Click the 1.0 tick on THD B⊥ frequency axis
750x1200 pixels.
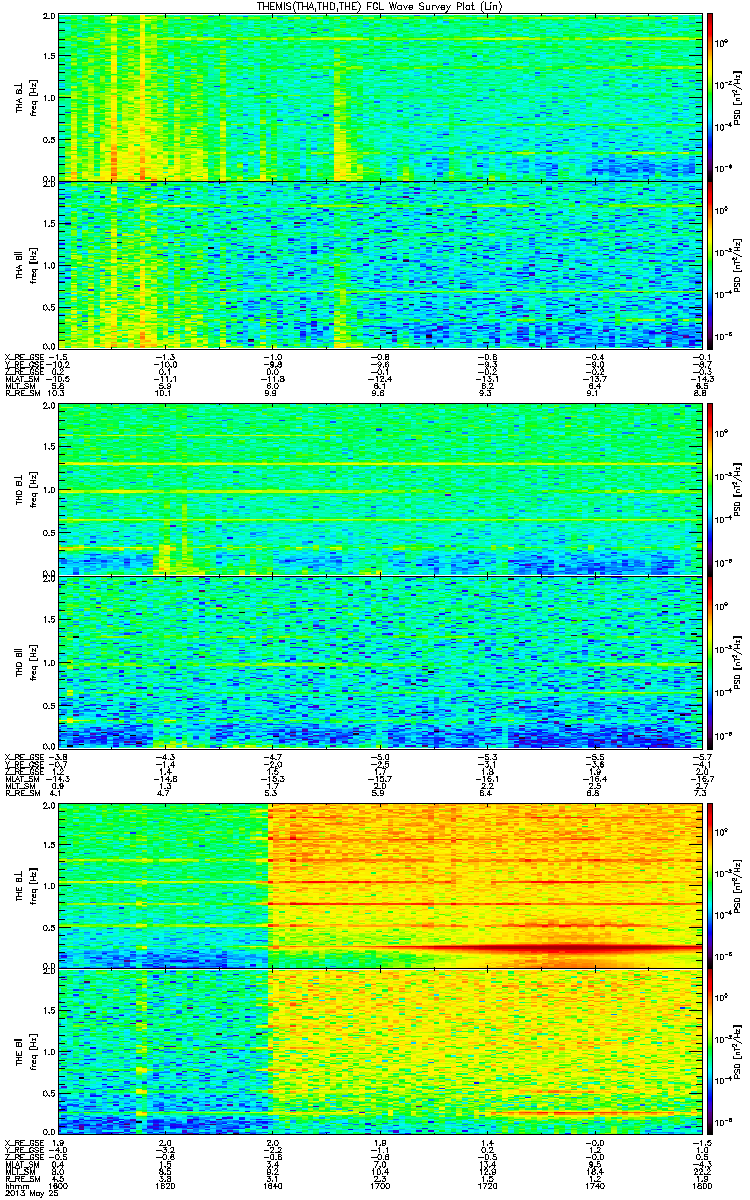pos(48,491)
